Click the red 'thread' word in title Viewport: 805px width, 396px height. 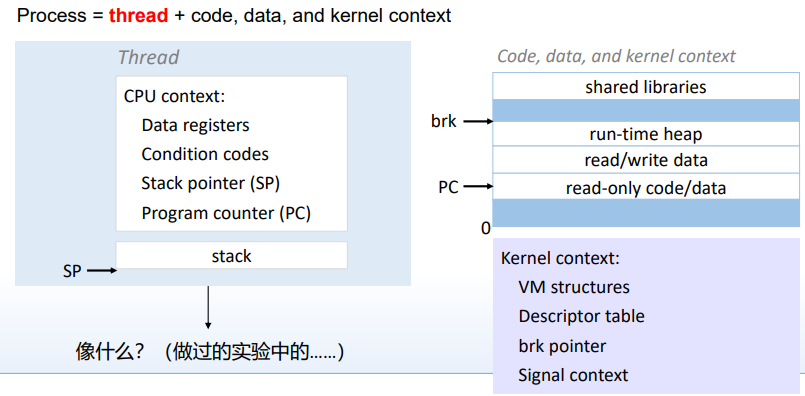click(x=138, y=15)
